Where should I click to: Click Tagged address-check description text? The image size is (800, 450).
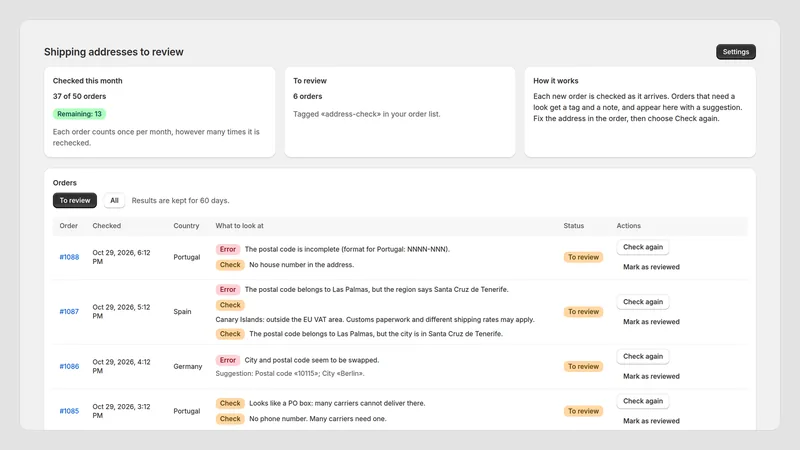click(x=366, y=114)
